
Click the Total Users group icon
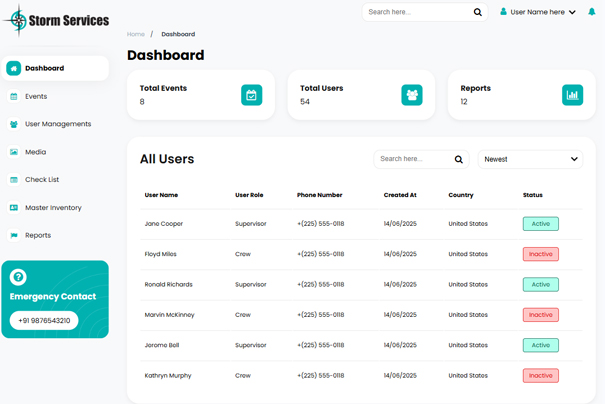411,95
